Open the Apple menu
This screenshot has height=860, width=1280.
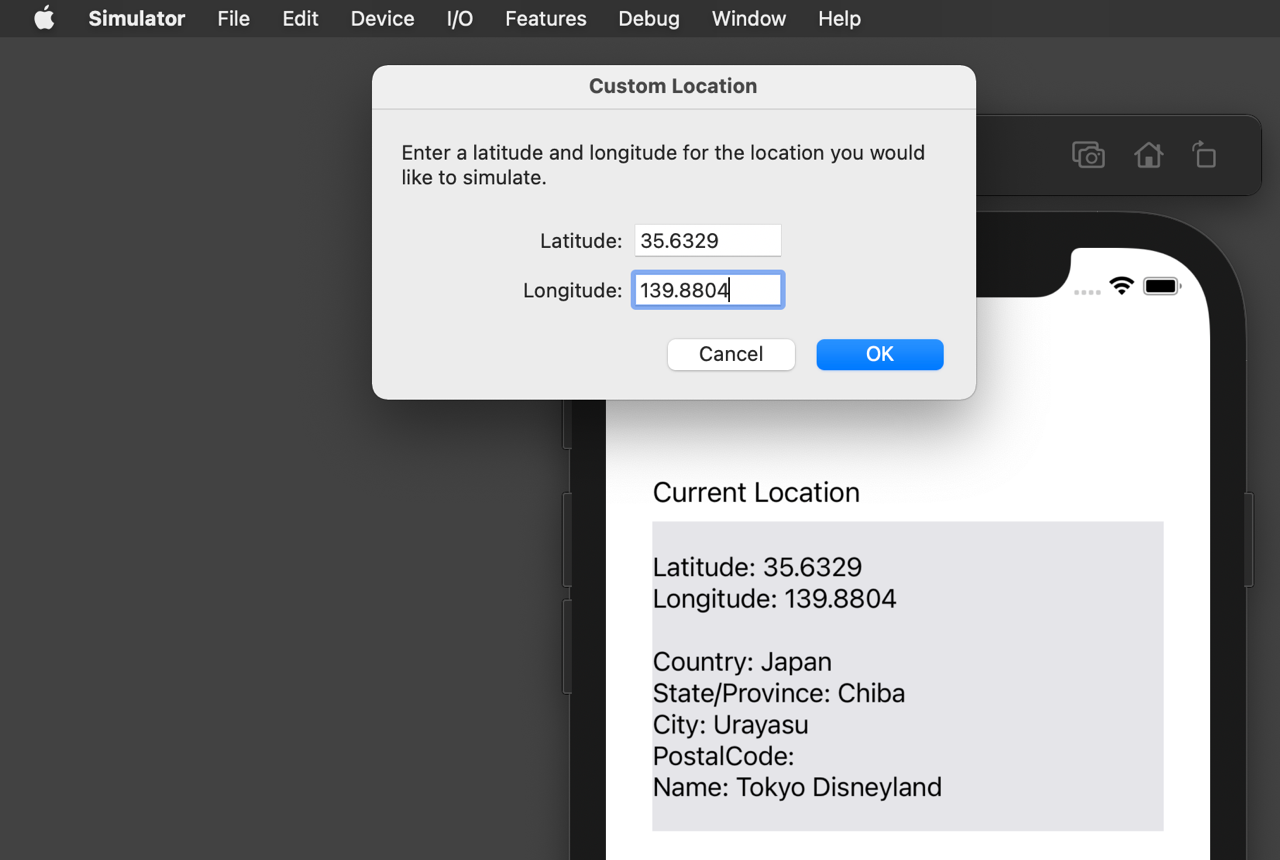(44, 18)
